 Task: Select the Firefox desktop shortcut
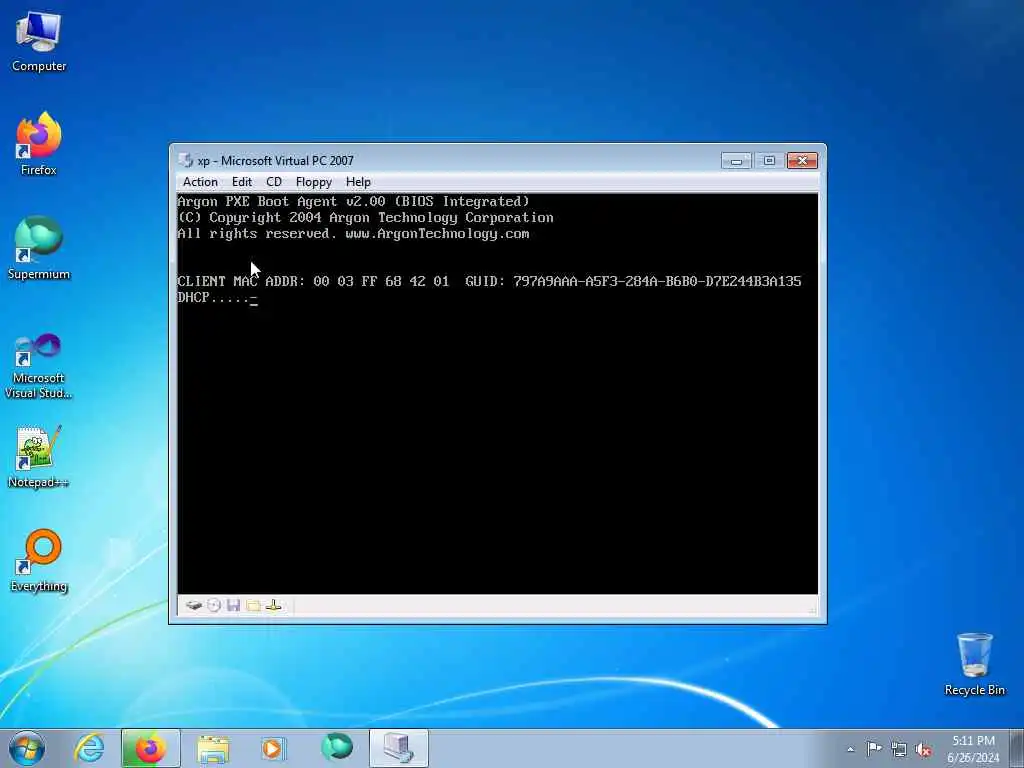(x=39, y=144)
